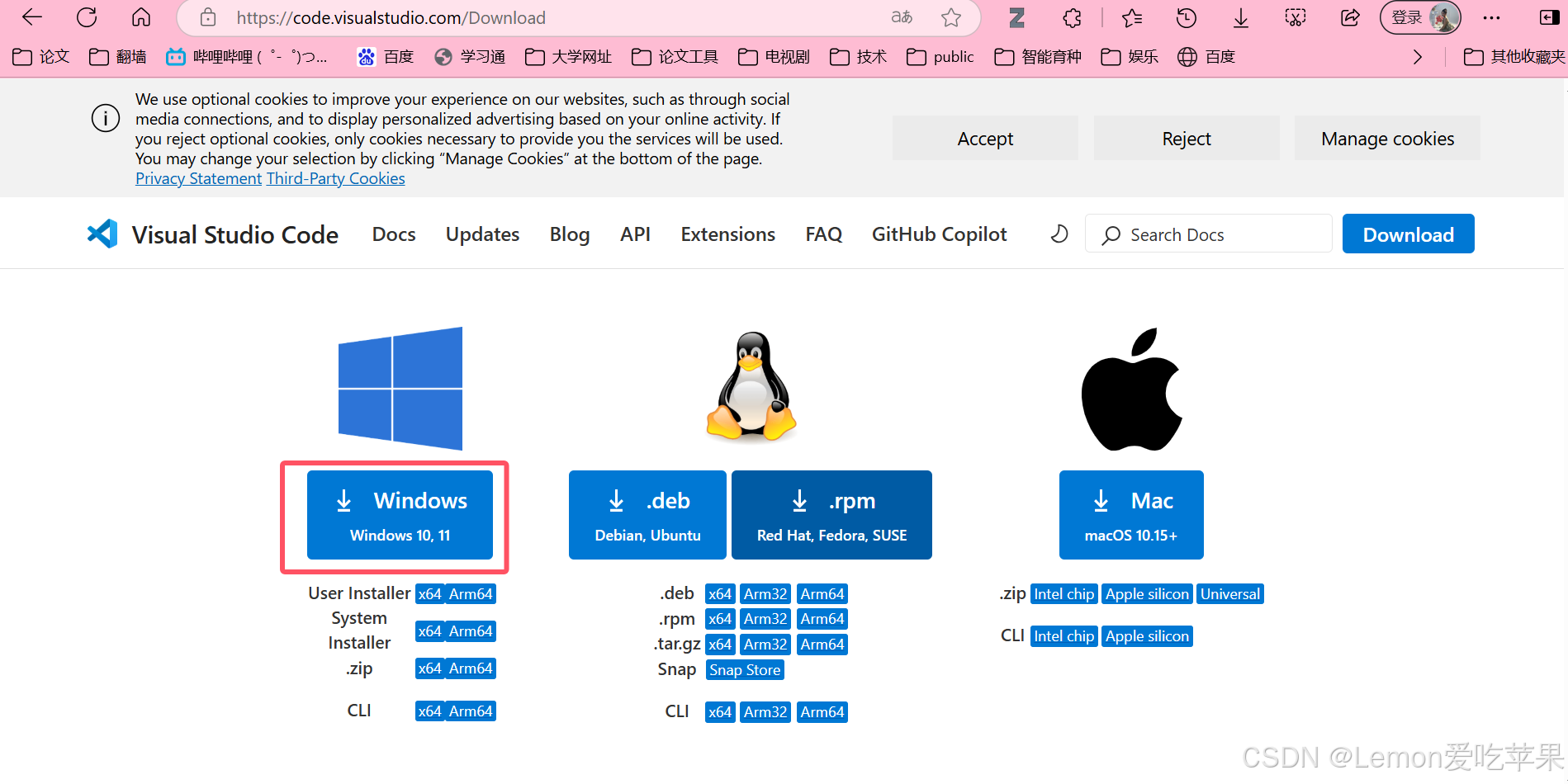This screenshot has height=784, width=1568.
Task: Open the globe 百度 bookmark
Action: coord(1206,56)
